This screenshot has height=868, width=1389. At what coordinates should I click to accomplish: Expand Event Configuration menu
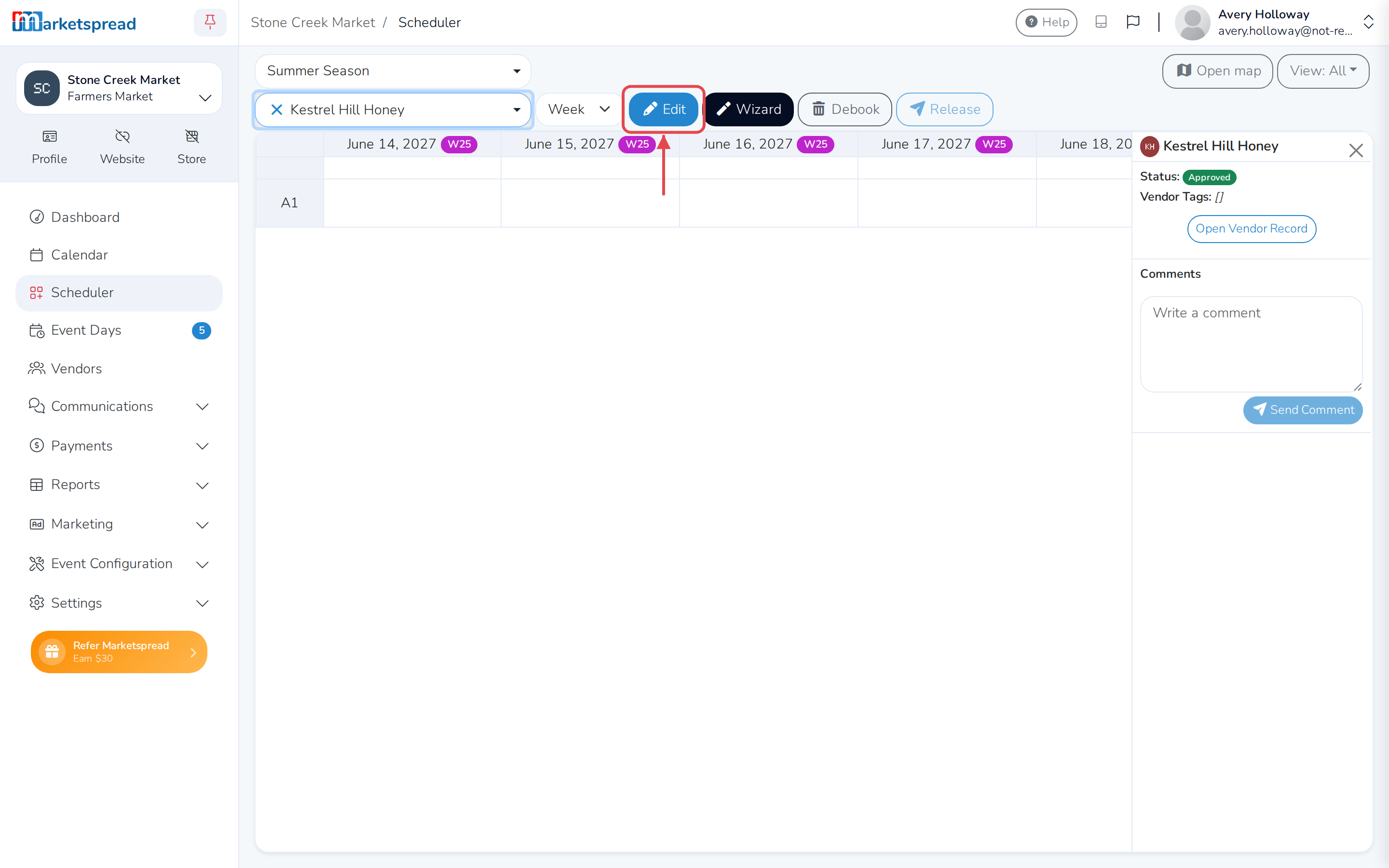pyautogui.click(x=119, y=564)
